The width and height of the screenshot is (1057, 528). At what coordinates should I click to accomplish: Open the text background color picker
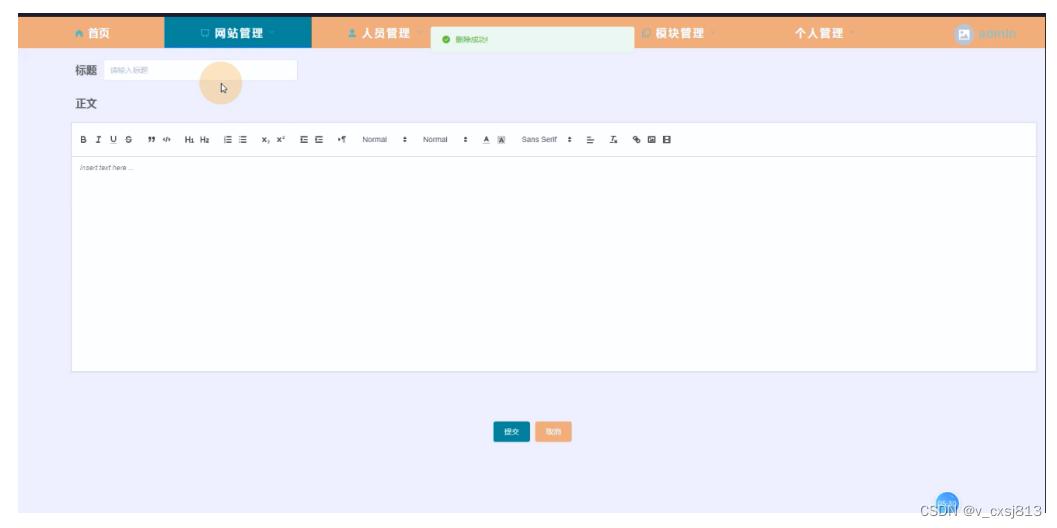tap(501, 140)
